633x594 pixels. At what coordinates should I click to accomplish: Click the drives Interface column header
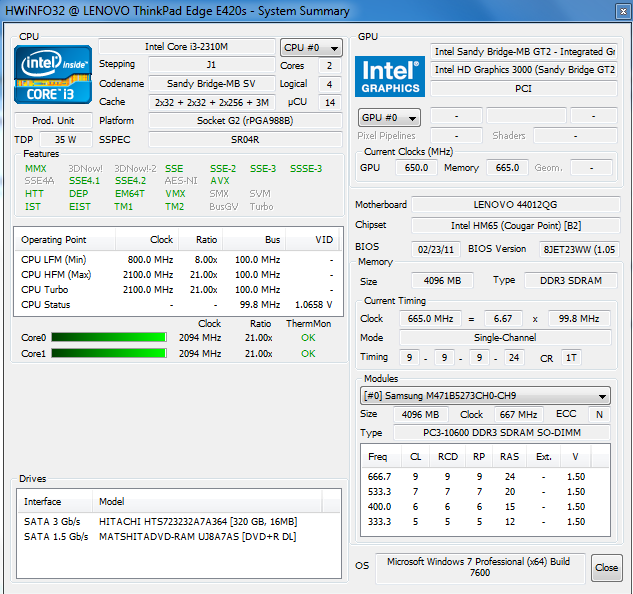pos(55,501)
